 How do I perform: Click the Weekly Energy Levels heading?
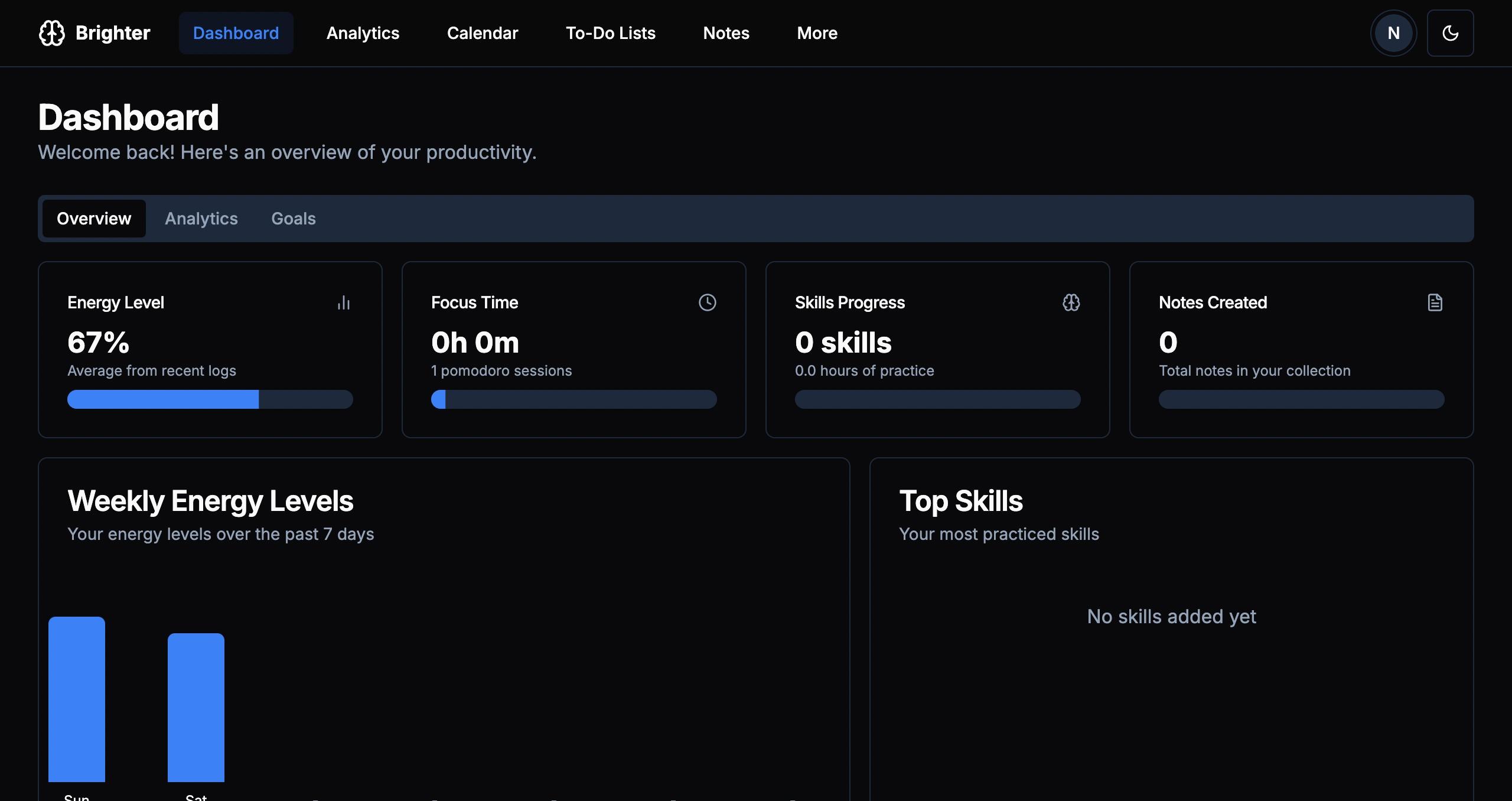click(x=210, y=501)
